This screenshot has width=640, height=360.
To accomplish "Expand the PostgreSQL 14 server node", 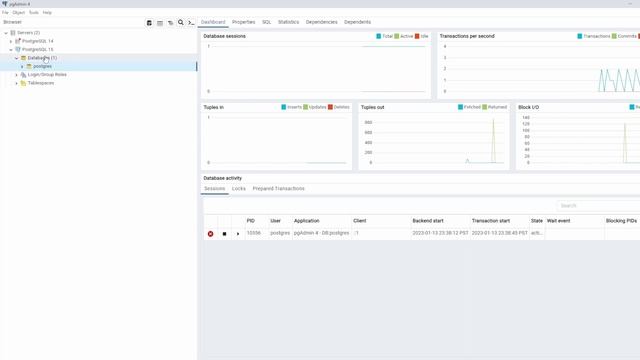I will pyautogui.click(x=11, y=41).
